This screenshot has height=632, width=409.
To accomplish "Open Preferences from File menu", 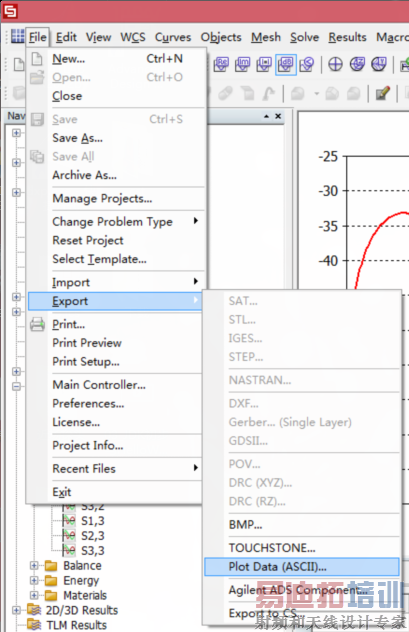I will pyautogui.click(x=88, y=403).
